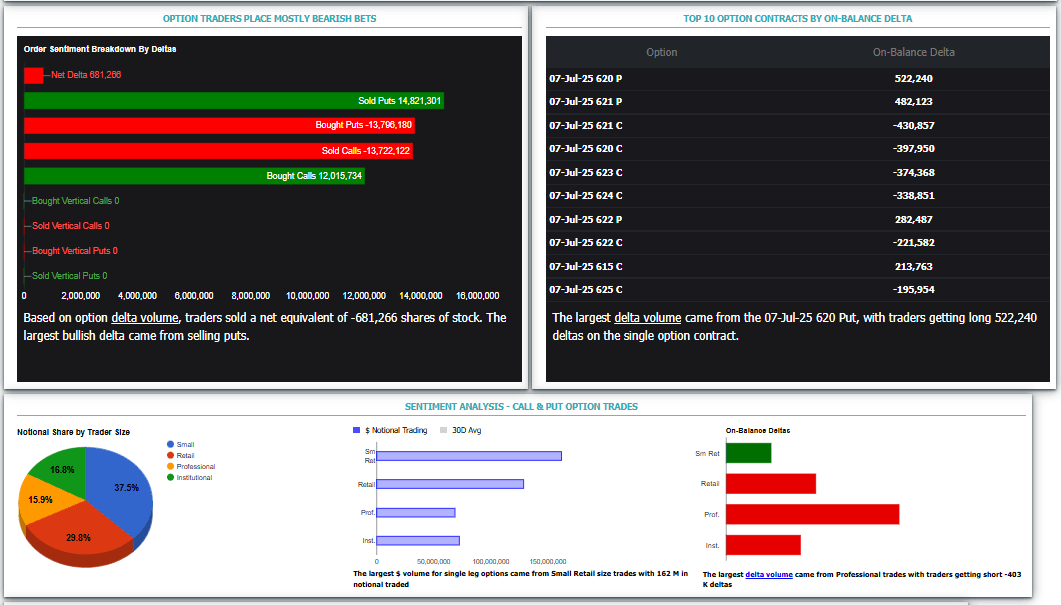Select the 07-Jul-25 621 P row

click(797, 102)
